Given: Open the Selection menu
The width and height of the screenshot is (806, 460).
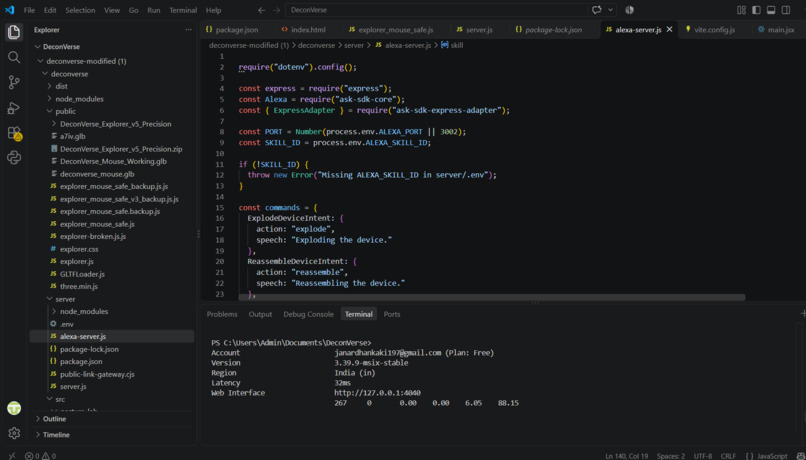Looking at the screenshot, I should point(80,10).
